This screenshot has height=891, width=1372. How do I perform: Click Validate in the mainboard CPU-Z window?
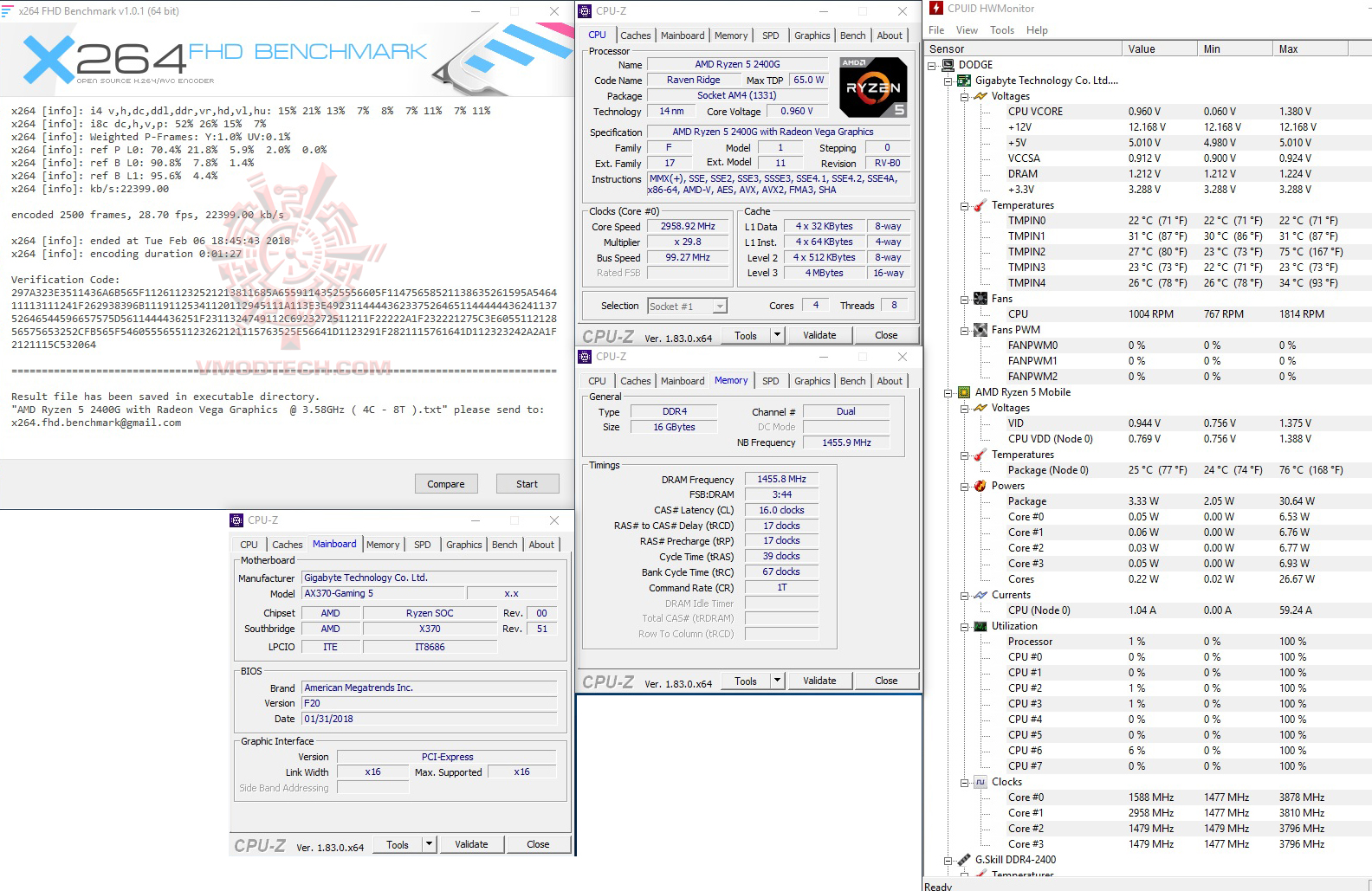pos(471,844)
